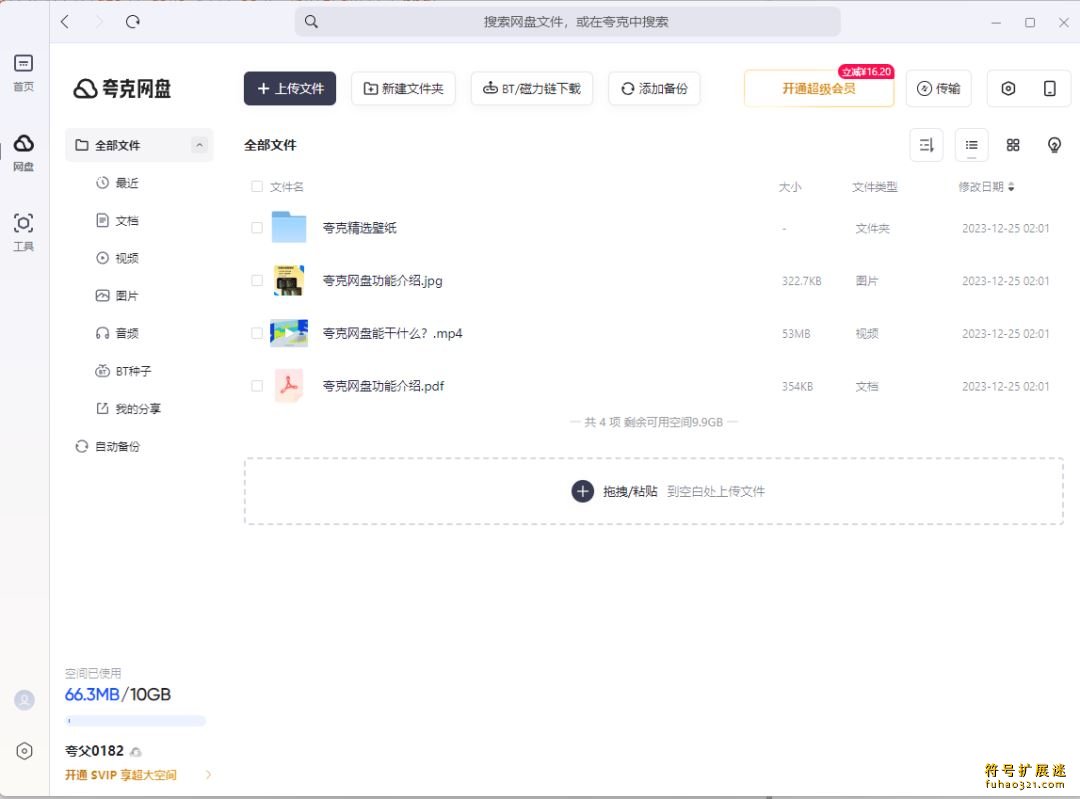The image size is (1080, 799).
Task: Click the file name 夸克网盘能干什么?.mp4
Action: pyautogui.click(x=393, y=333)
